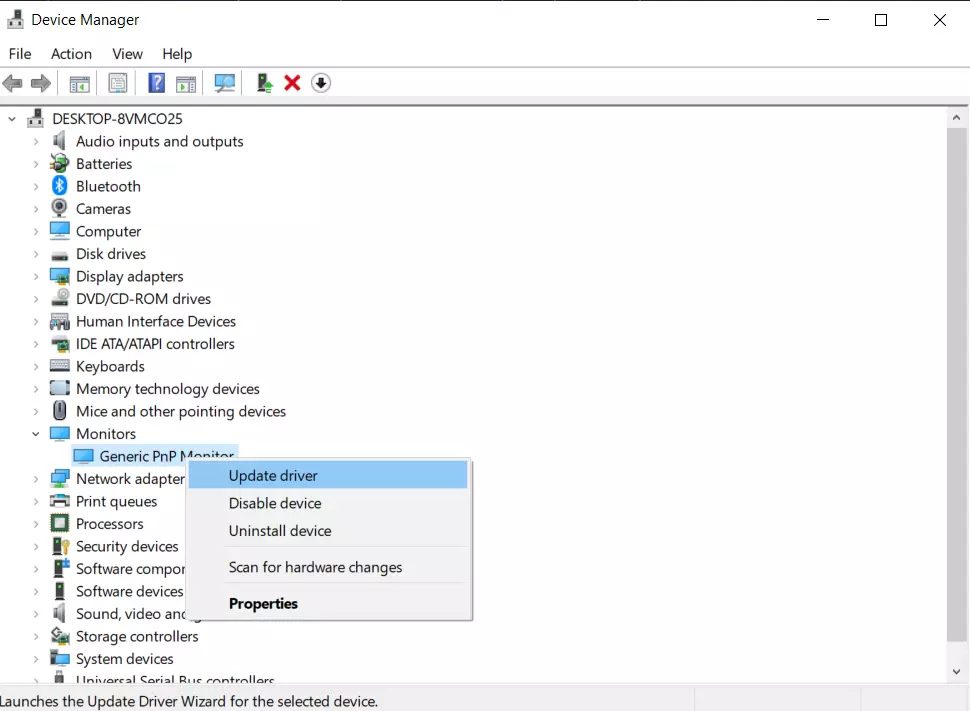The height and width of the screenshot is (711, 970).
Task: Select DESKTOP-8VMCO25 computer name
Action: tap(117, 118)
